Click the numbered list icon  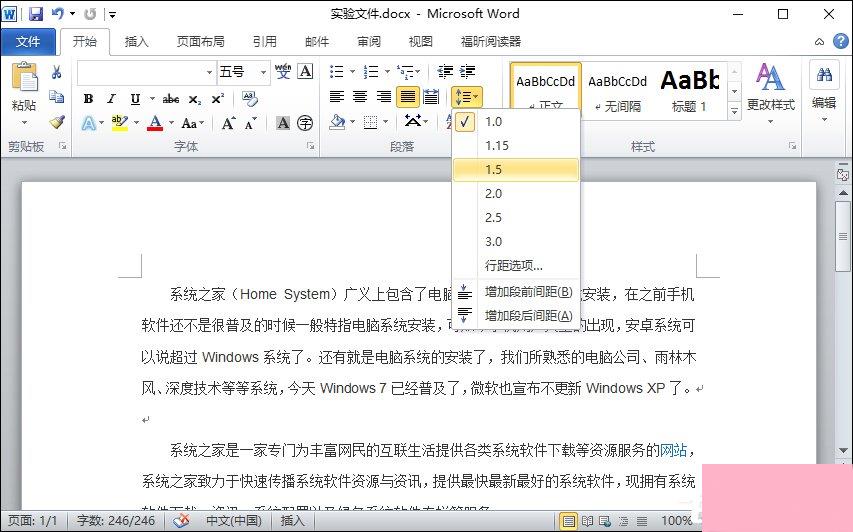371,72
